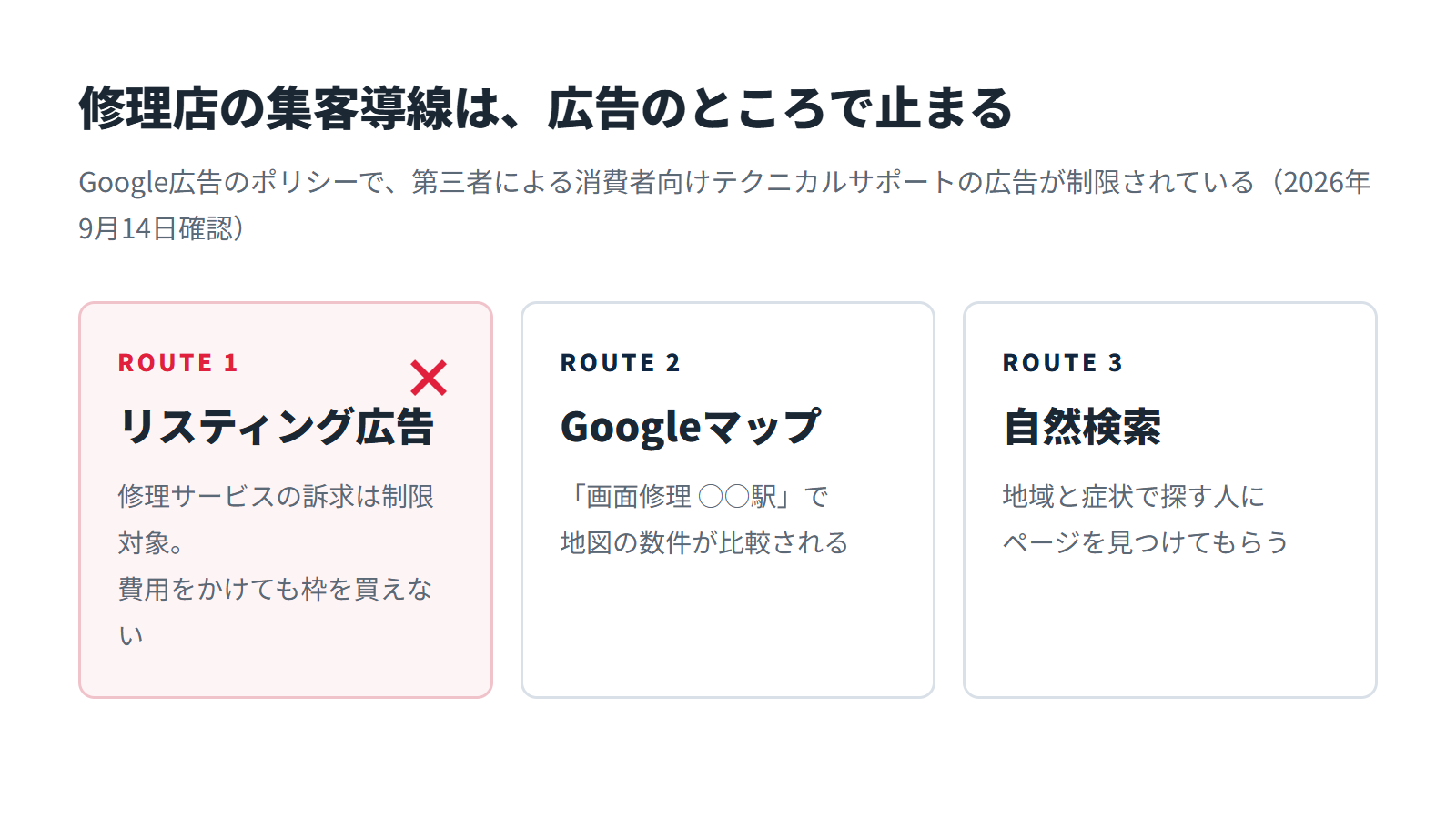1456x819 pixels.
Task: Select text ページを見つけてもらう
Action: [x=1146, y=543]
